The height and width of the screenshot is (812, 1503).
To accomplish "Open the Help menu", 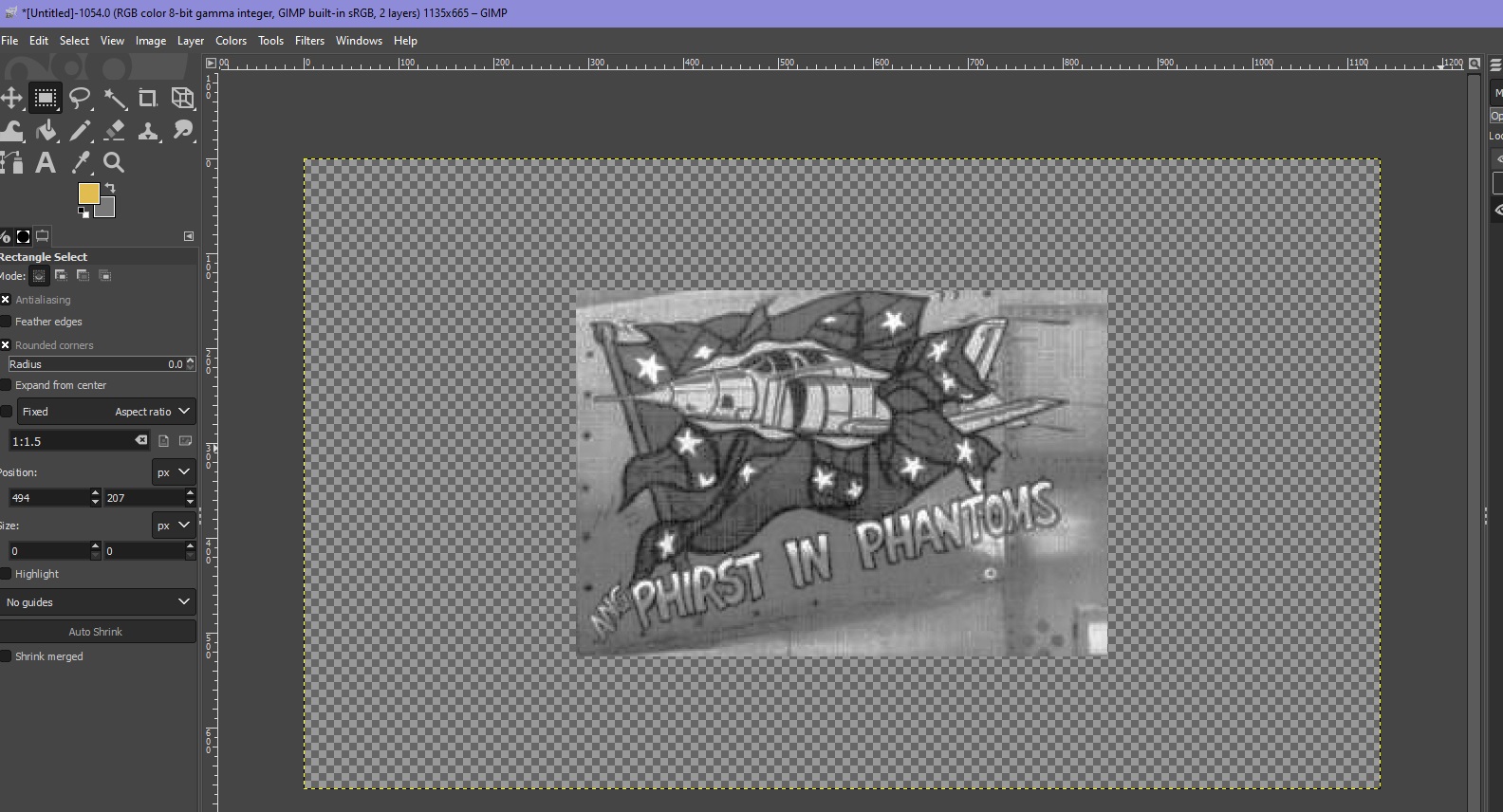I will [405, 41].
